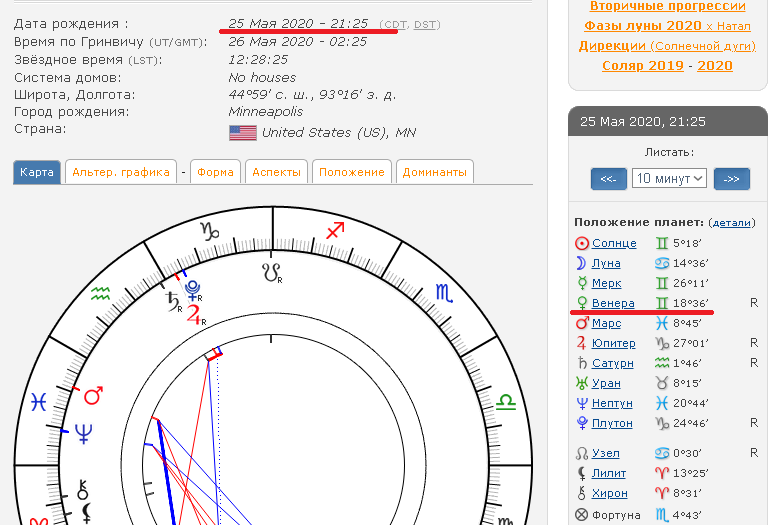The image size is (773, 525).
Task: Click the Taurus sign icon in Uranus row
Action: [662, 383]
